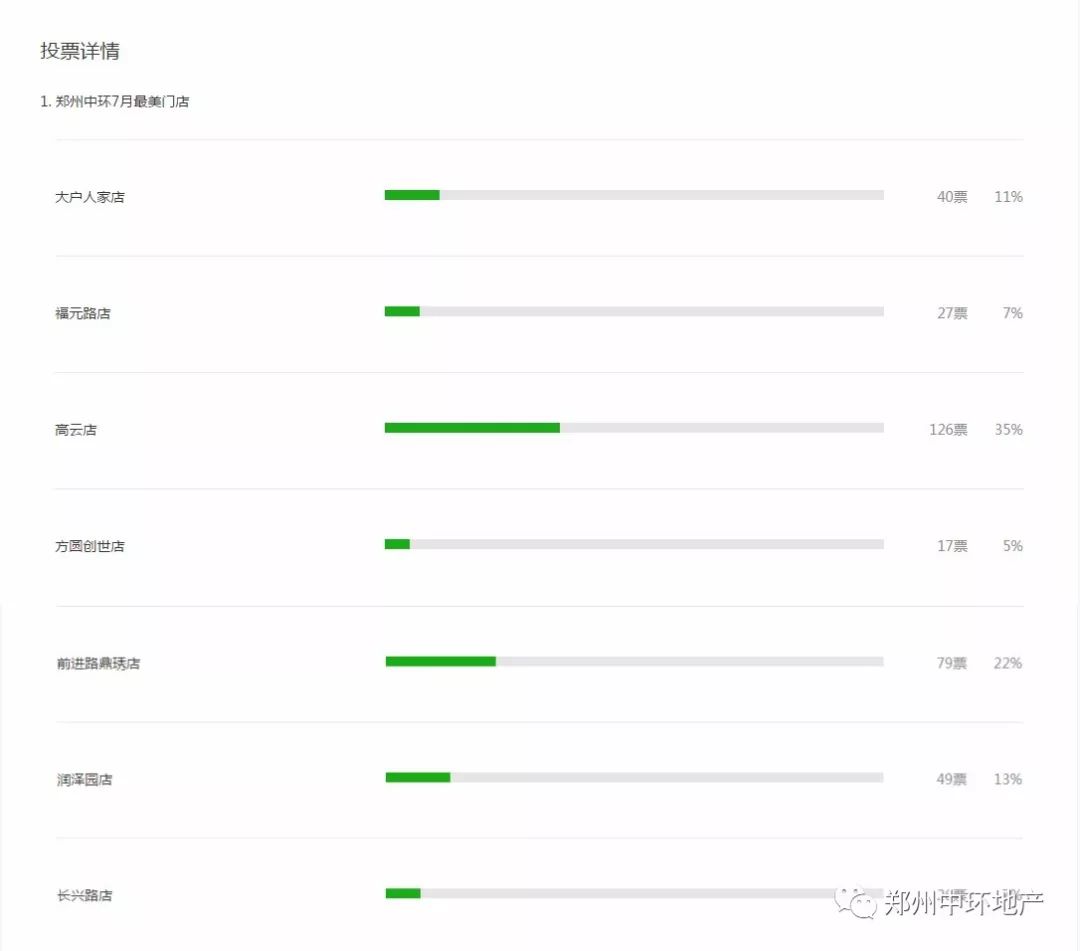Select the 润泽园店 option label
The image size is (1080, 951).
click(x=84, y=780)
